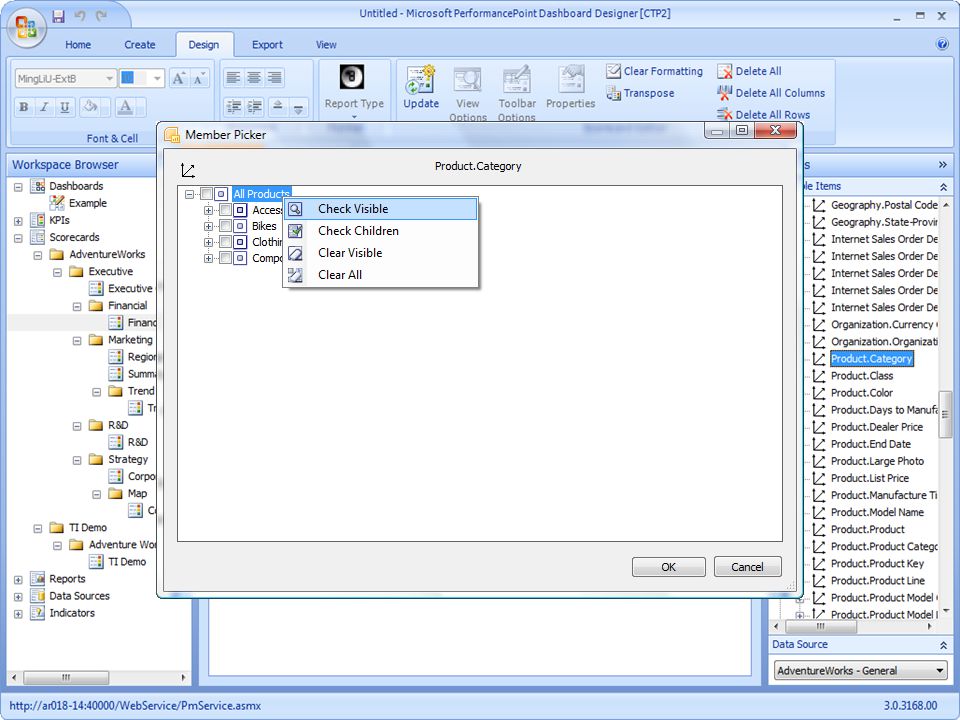
Task: Switch to the Home ribbon tab
Action: click(x=78, y=45)
